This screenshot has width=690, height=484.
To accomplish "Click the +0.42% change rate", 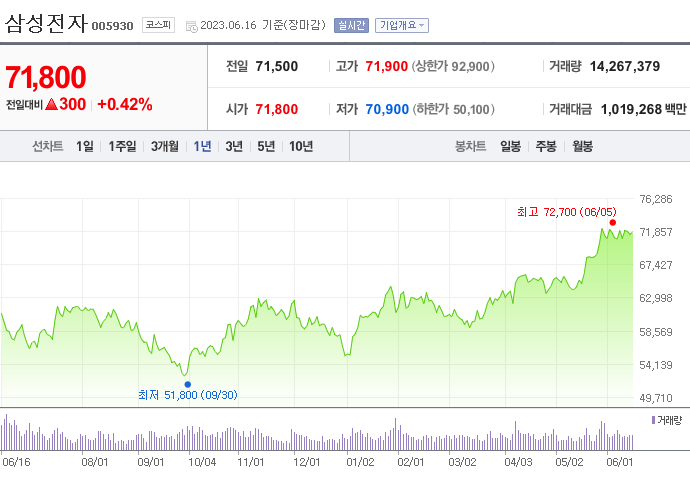I will pos(125,104).
